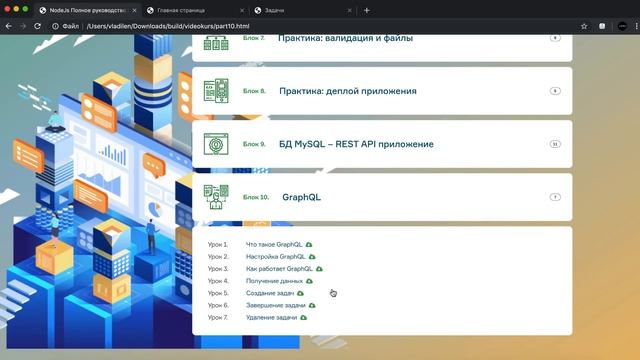Click the browser forward arrow
The image size is (640, 360).
pyautogui.click(x=23, y=26)
